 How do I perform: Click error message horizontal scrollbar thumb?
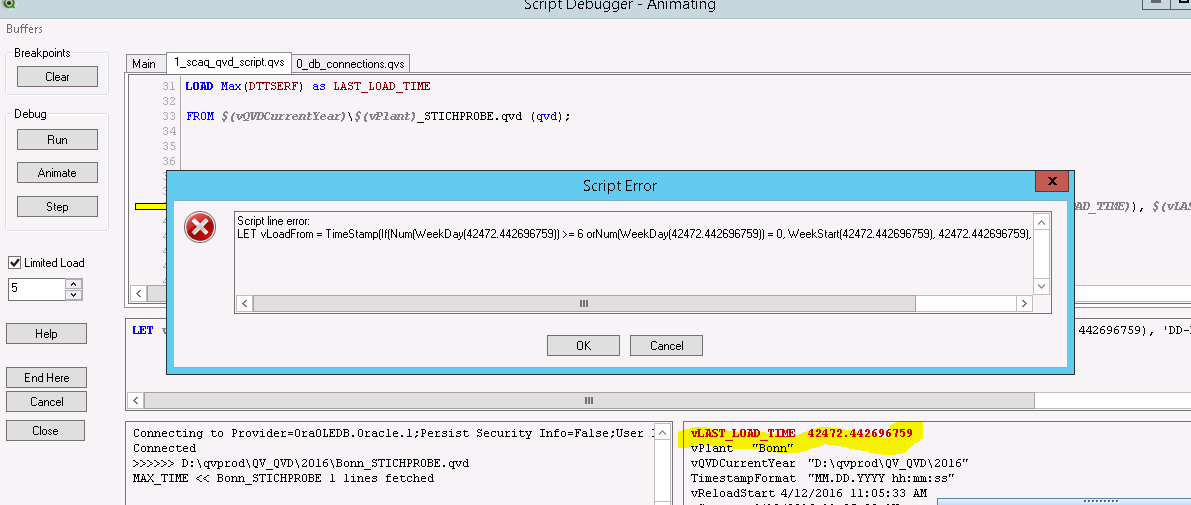pyautogui.click(x=584, y=303)
